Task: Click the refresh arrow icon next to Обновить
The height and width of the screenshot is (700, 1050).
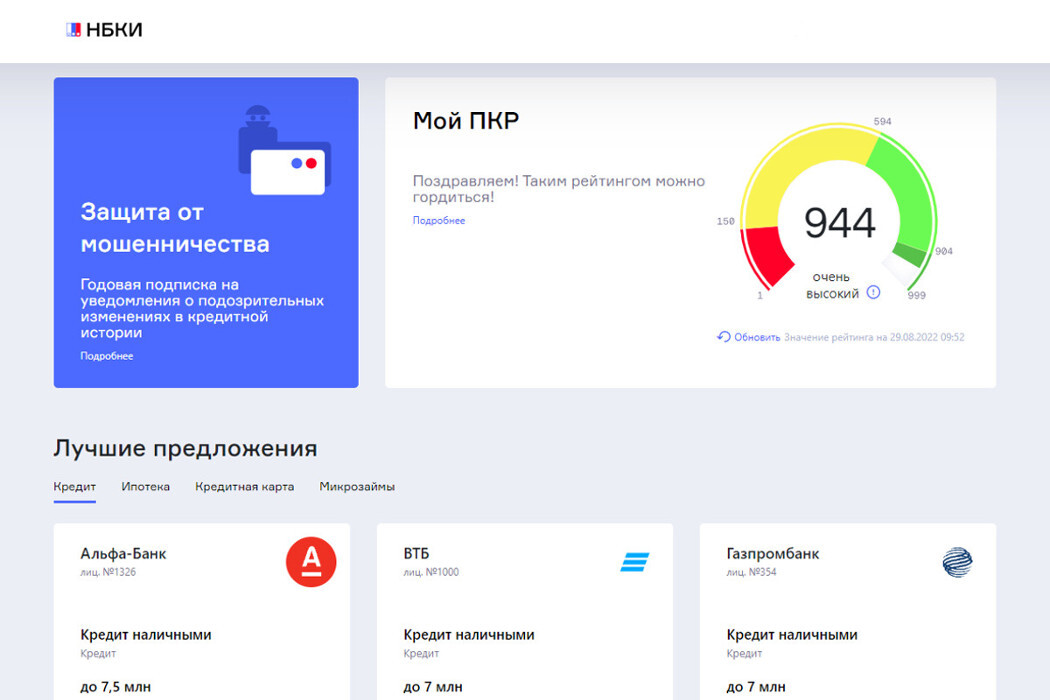Action: tap(723, 336)
